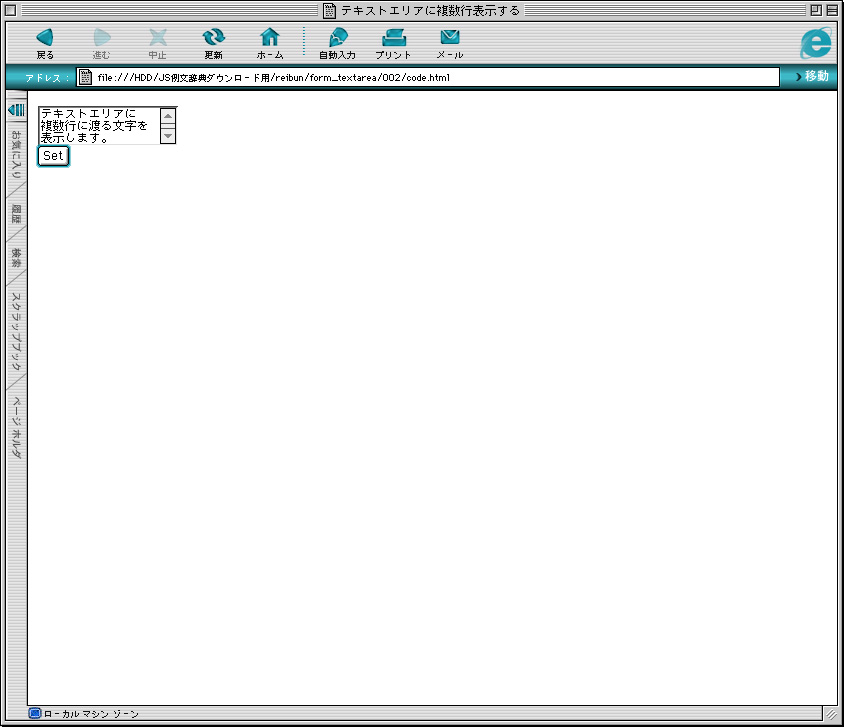This screenshot has height=727, width=844.
Task: Expand the スクラップブック (Scrapbook) side tab
Action: [x=16, y=330]
